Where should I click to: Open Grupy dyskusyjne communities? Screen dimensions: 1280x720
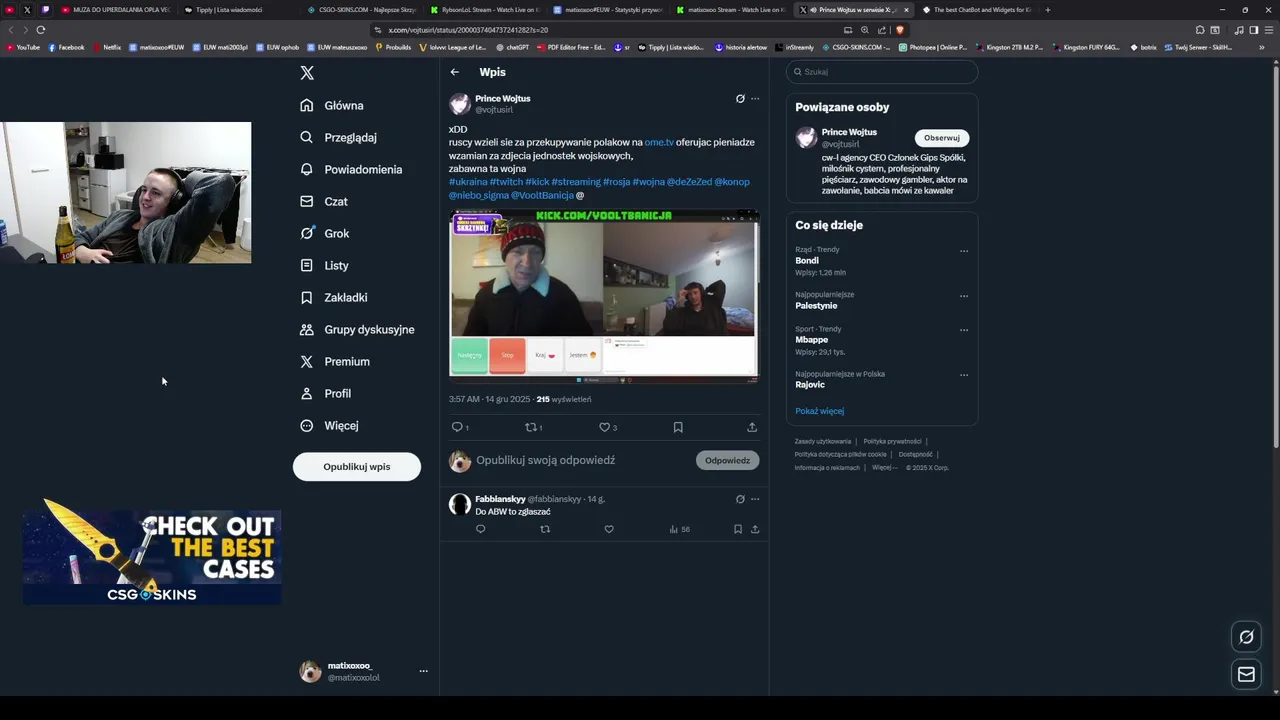tap(357, 329)
